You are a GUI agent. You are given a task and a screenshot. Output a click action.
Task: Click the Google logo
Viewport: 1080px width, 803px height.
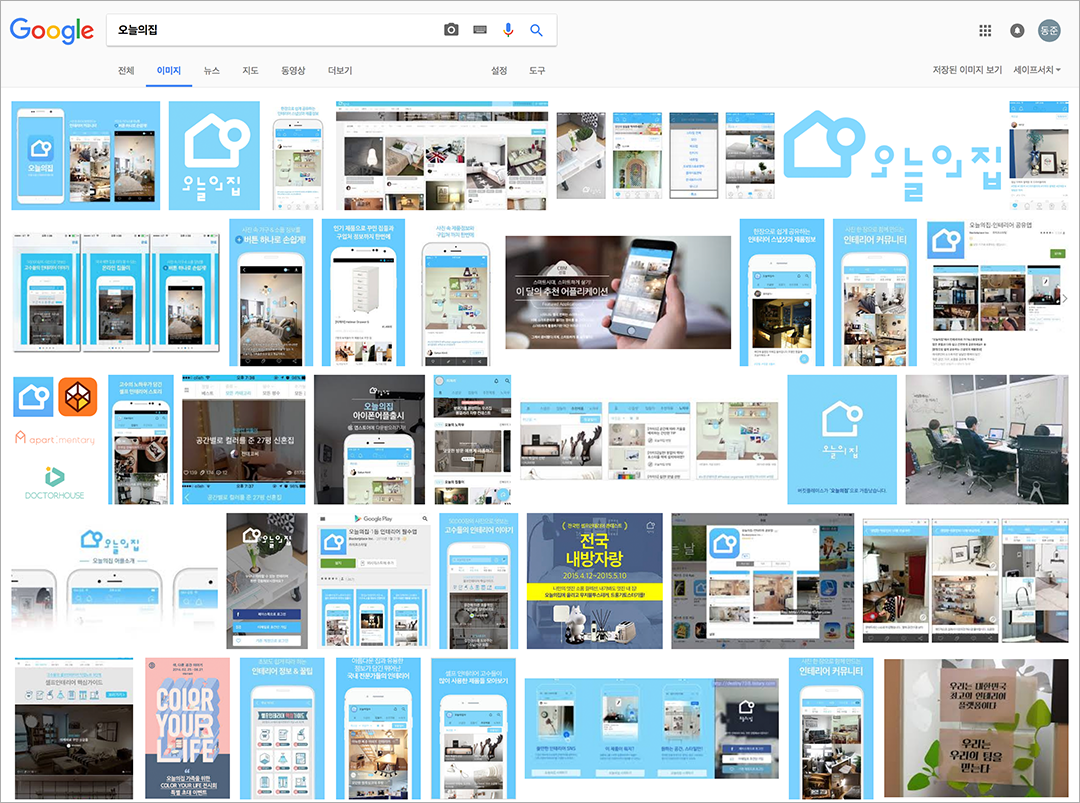coord(52,30)
